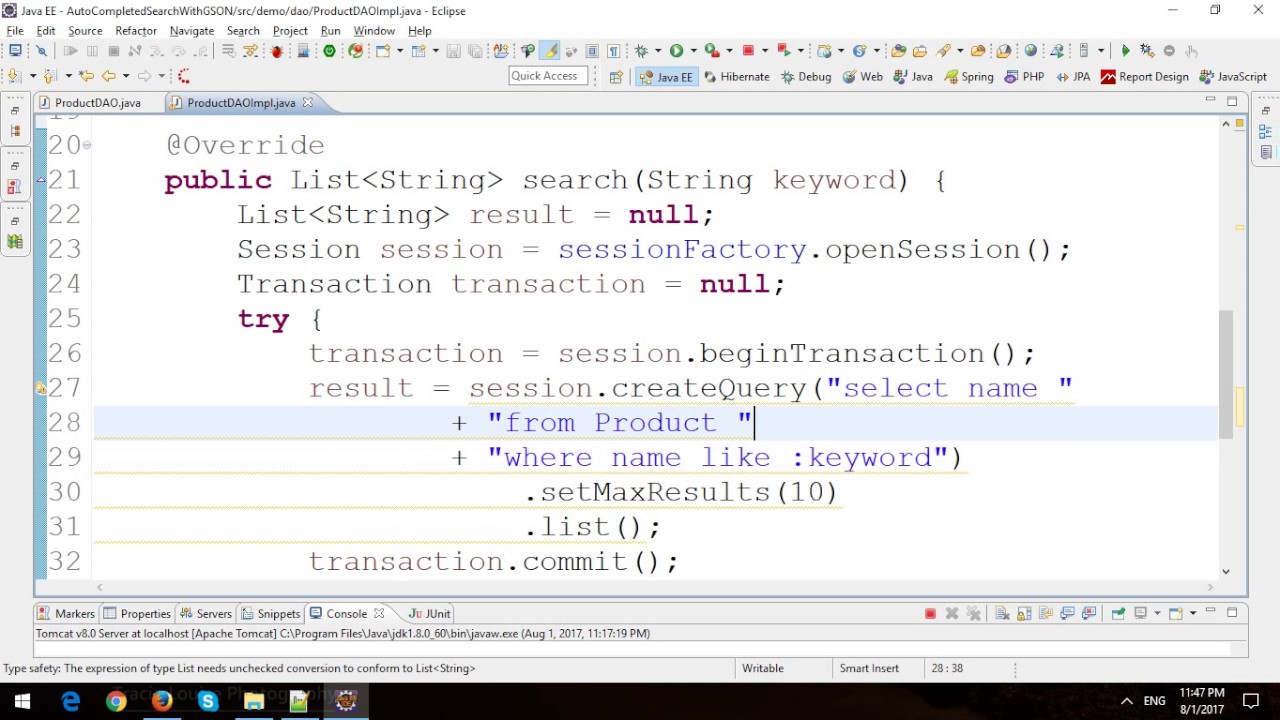Switch to JavaScript perspective
The image size is (1280, 720).
tap(1233, 76)
